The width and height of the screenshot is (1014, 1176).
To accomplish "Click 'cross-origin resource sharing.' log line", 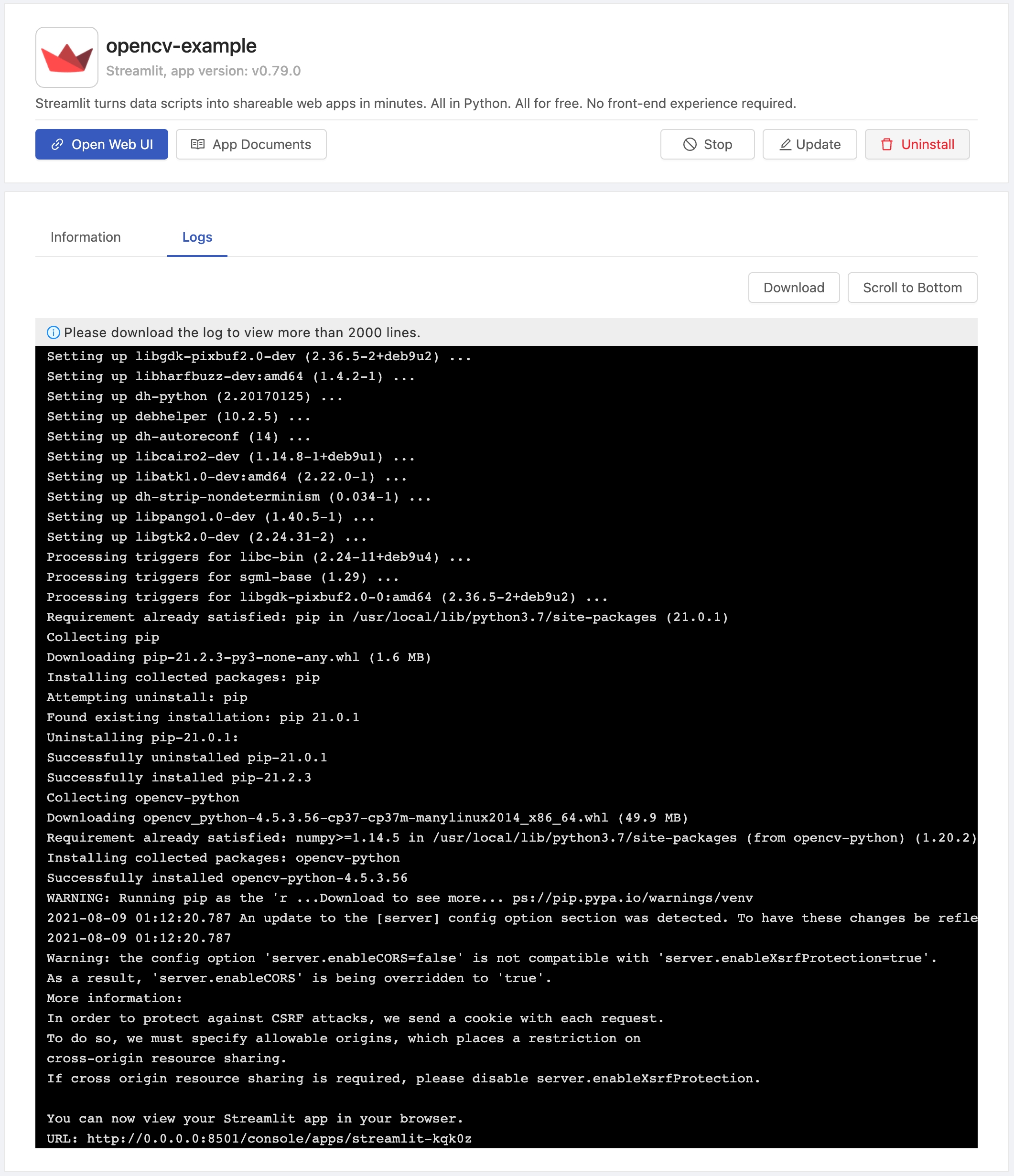I will pos(166,1058).
